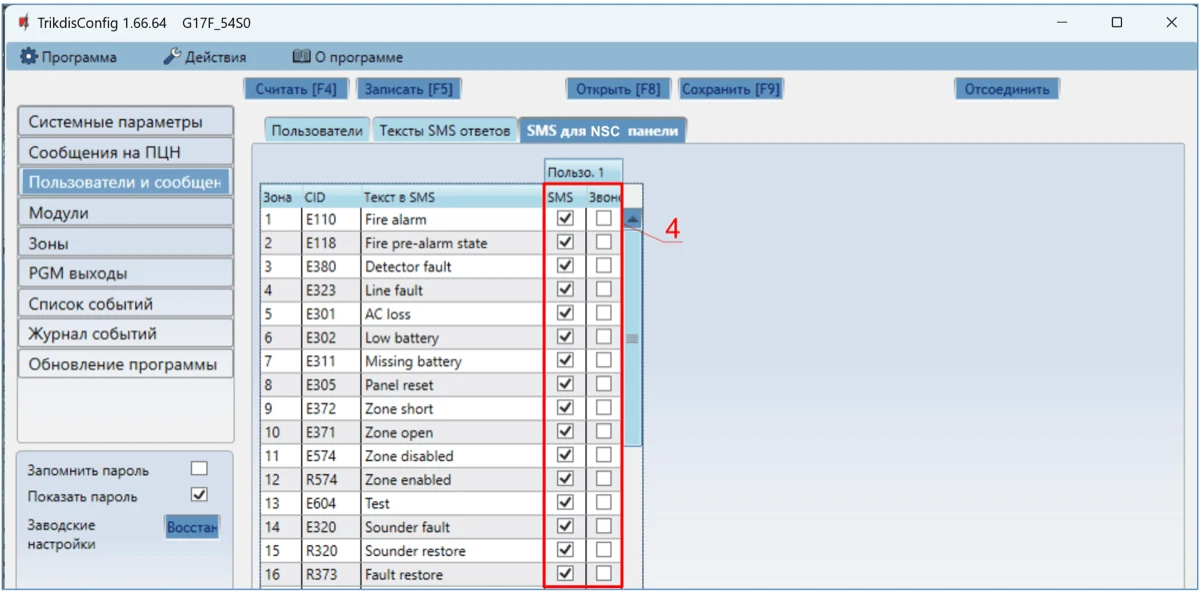Maximize the TrikdisConfig window

1116,22
